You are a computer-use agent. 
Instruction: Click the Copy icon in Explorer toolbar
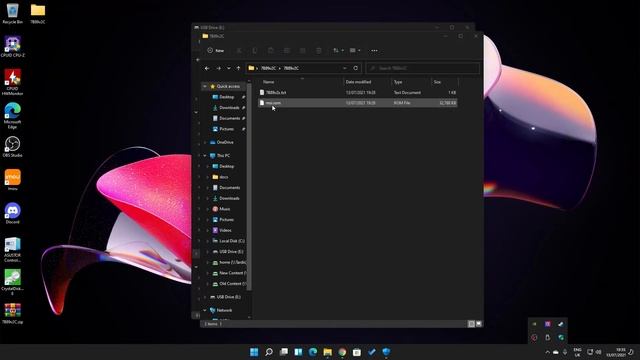255,51
